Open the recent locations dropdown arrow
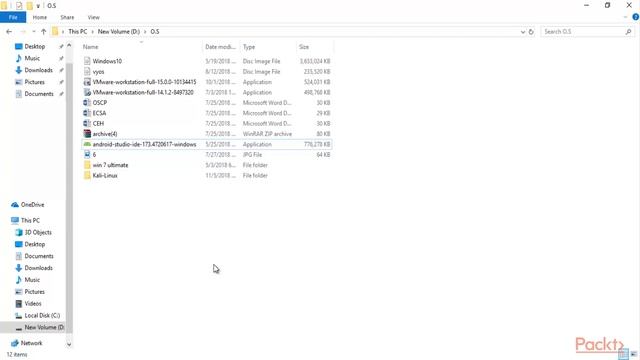Viewport: 640px width, 360px height. click(x=33, y=31)
